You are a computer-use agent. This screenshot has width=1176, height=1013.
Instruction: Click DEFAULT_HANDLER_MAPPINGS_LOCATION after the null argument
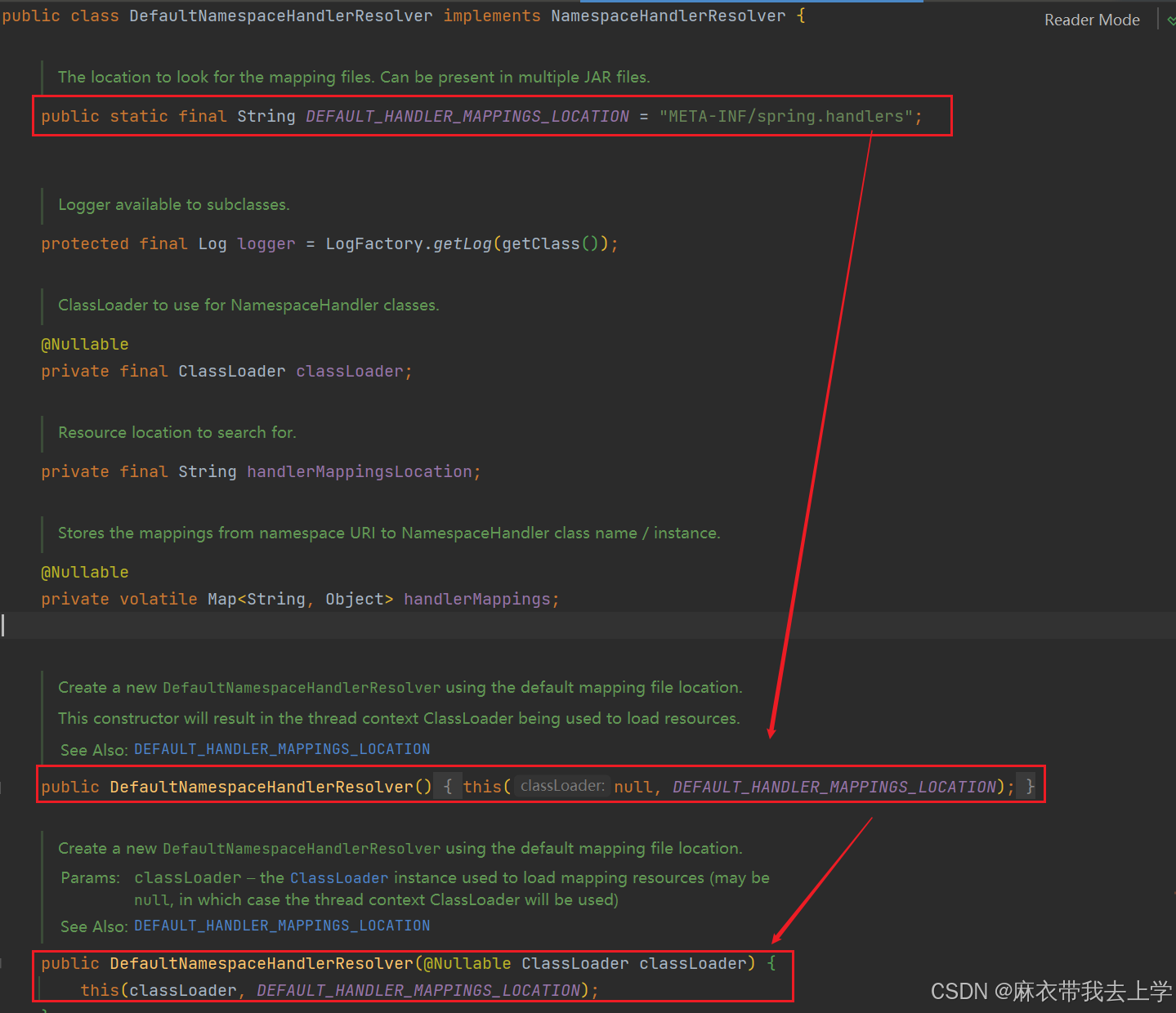(x=834, y=787)
